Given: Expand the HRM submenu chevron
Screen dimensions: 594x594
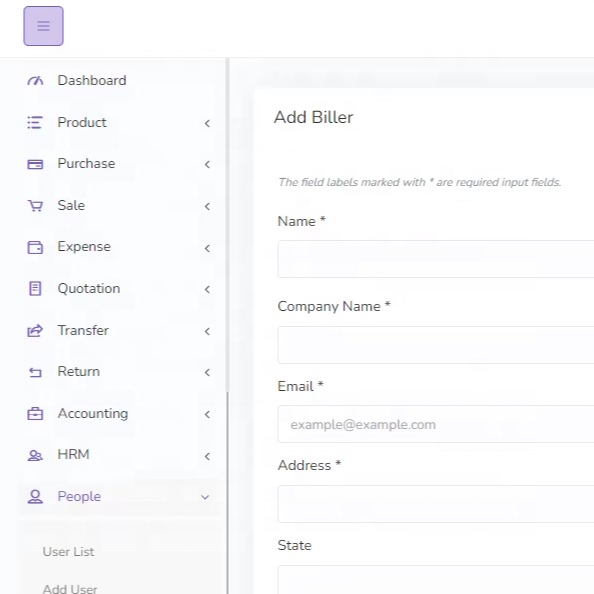Looking at the screenshot, I should [x=207, y=456].
